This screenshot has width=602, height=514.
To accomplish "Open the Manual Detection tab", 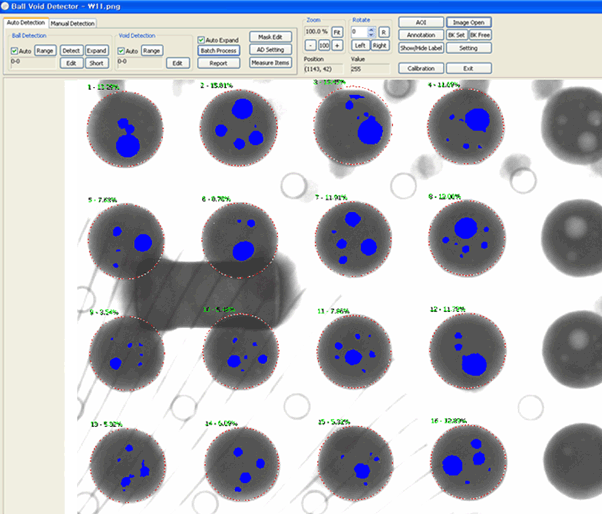I will coord(73,23).
